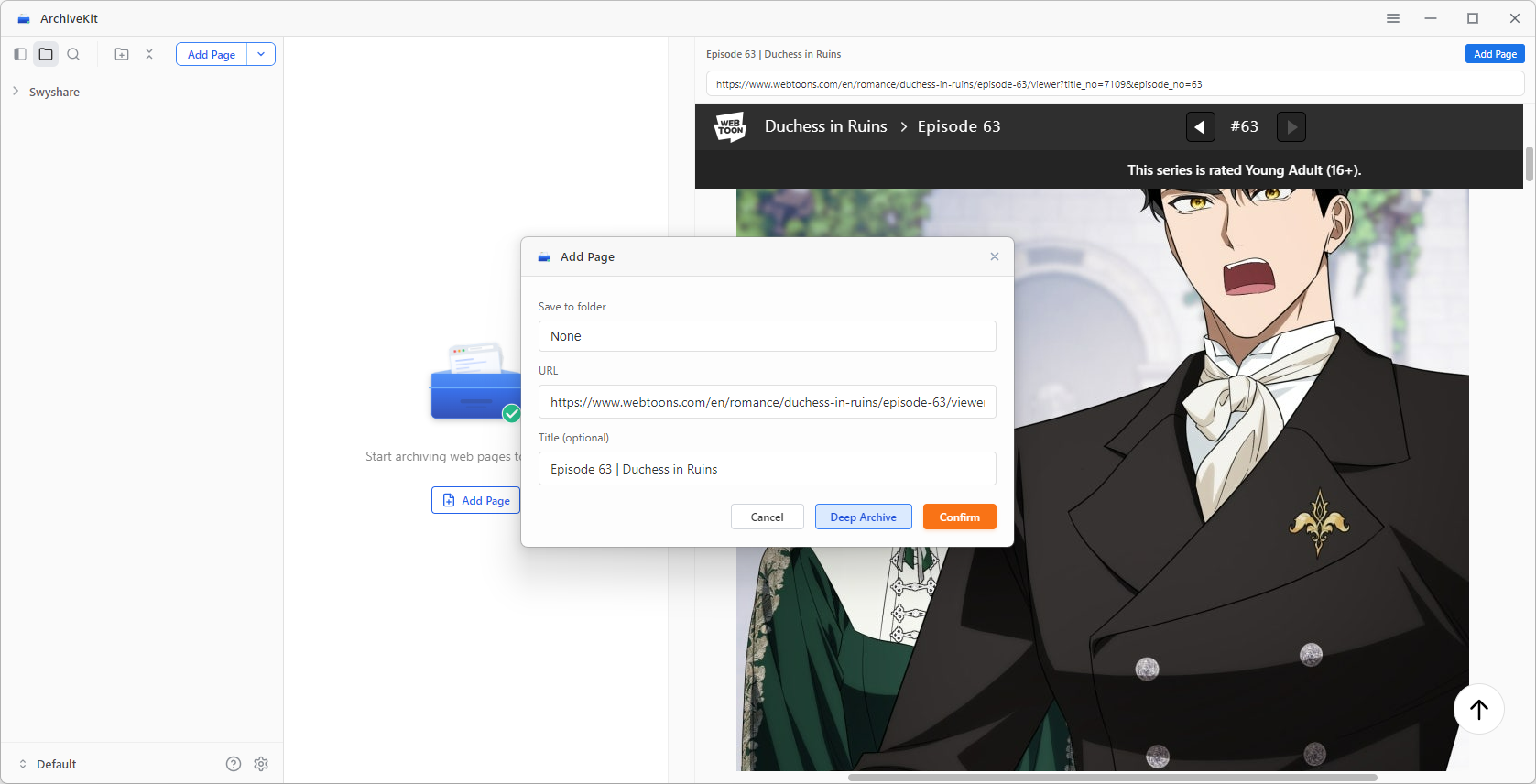The image size is (1536, 784).
Task: Click the browser URL address bar
Action: coord(1115,83)
